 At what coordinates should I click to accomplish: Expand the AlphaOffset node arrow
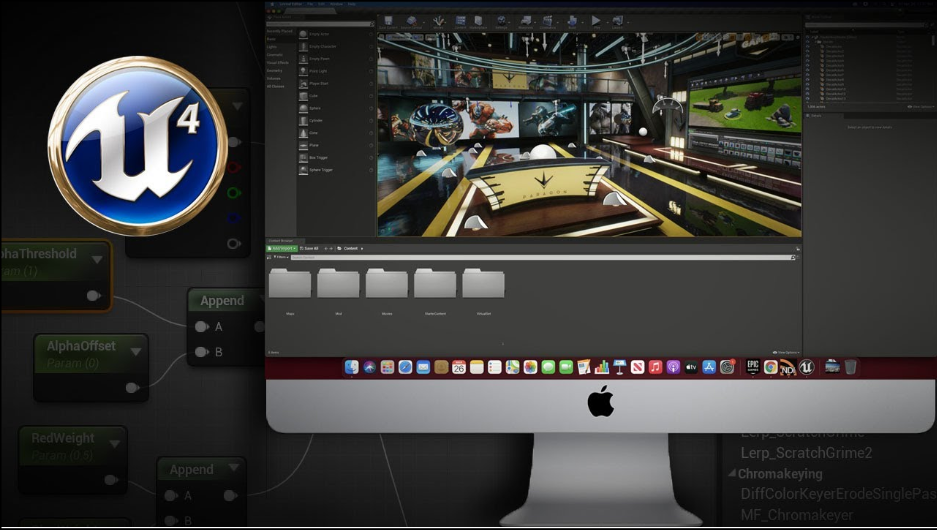coord(136,351)
